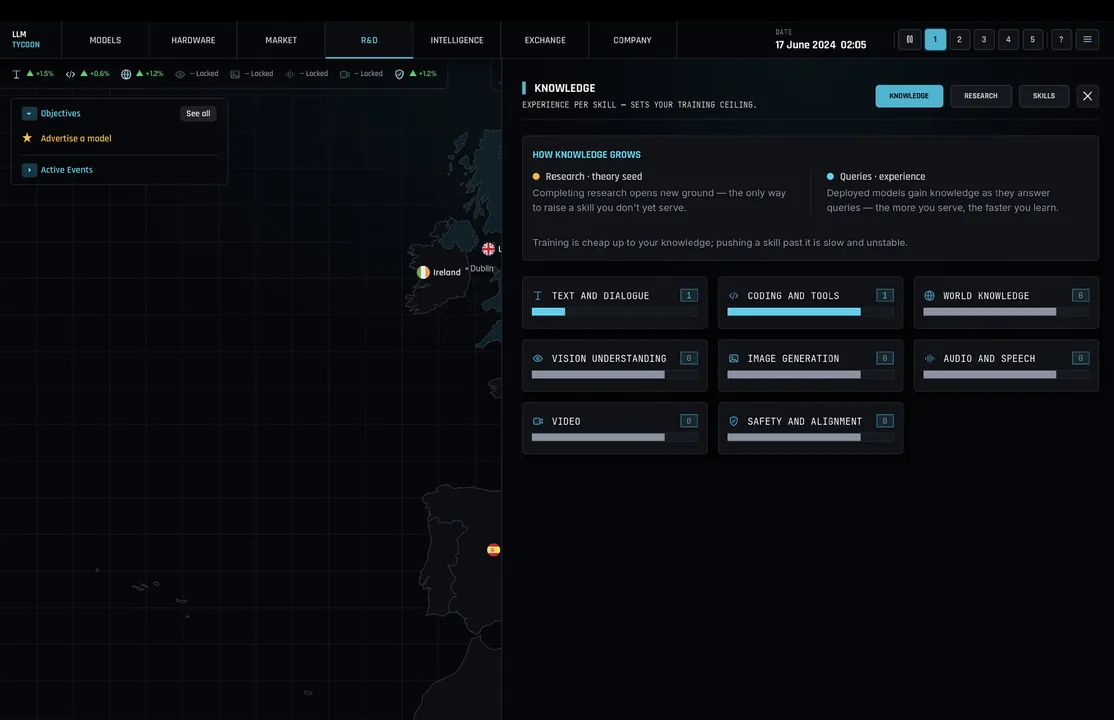
Task: Click the level badge on Coding and Tools
Action: [885, 296]
